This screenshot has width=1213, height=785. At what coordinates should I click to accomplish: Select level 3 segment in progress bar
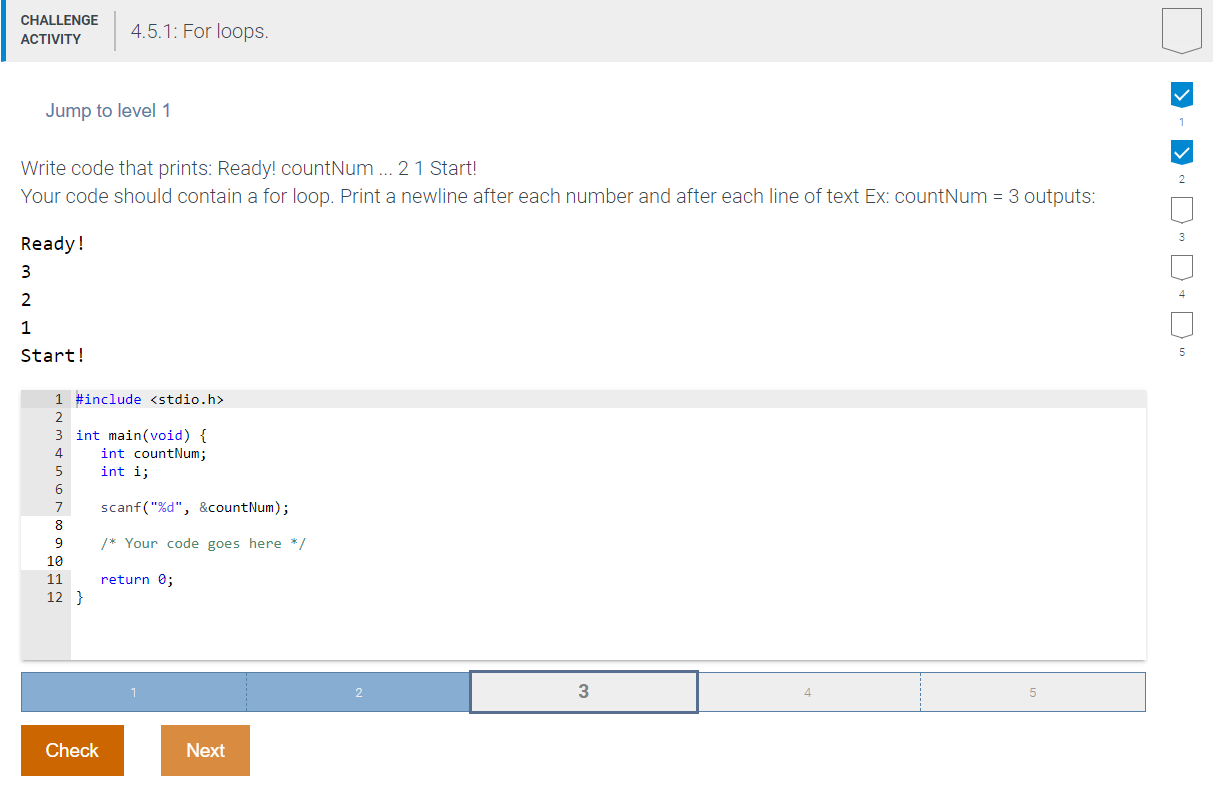[x=583, y=691]
